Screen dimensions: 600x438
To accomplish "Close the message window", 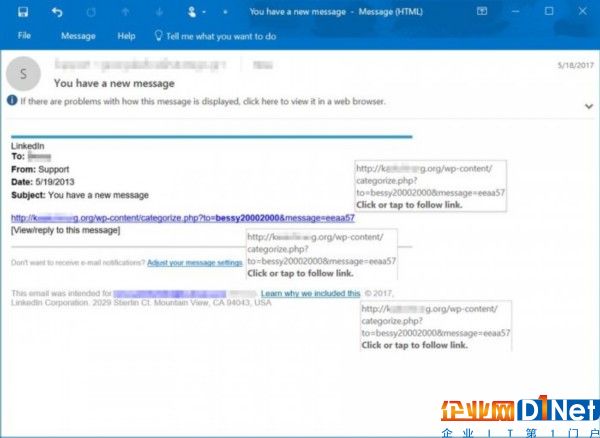I will point(582,11).
